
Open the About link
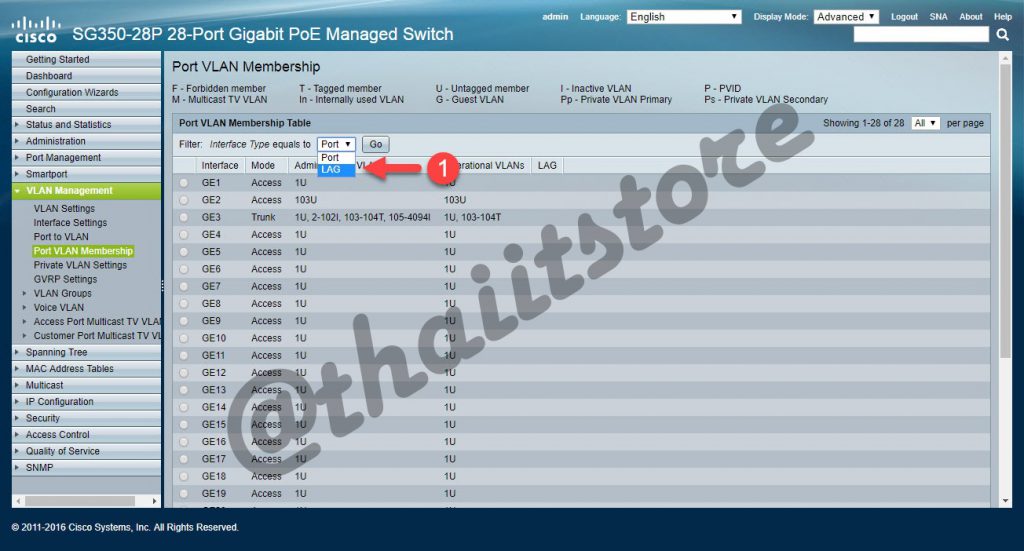click(x=970, y=17)
